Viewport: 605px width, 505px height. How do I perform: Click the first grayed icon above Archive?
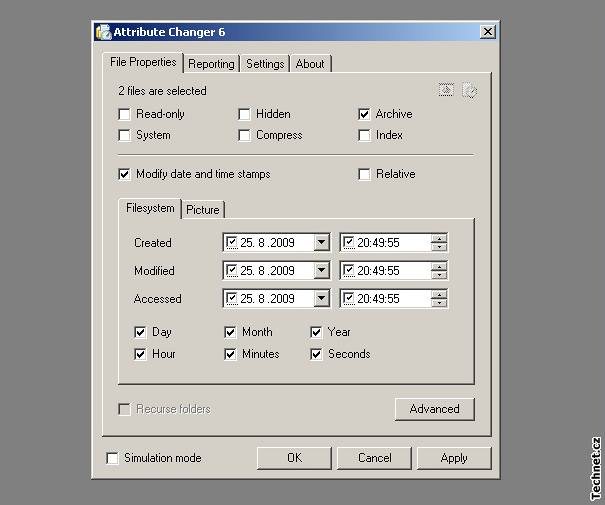pos(447,91)
